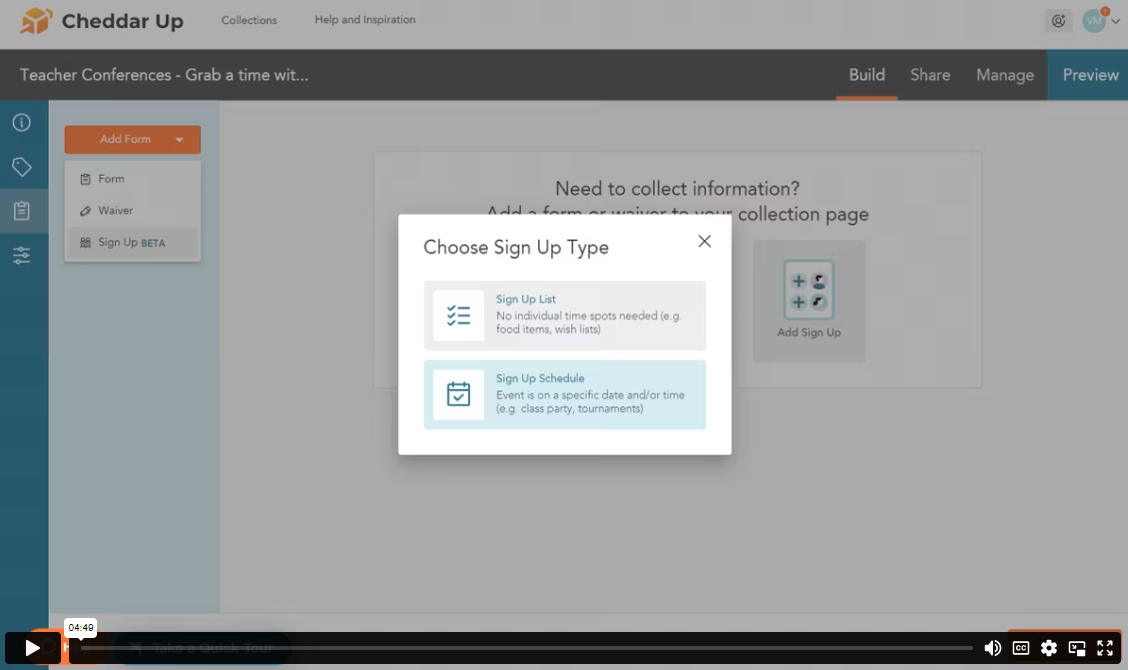Enable picture-in-picture mode
Viewport: 1128px width, 670px height.
[1077, 648]
